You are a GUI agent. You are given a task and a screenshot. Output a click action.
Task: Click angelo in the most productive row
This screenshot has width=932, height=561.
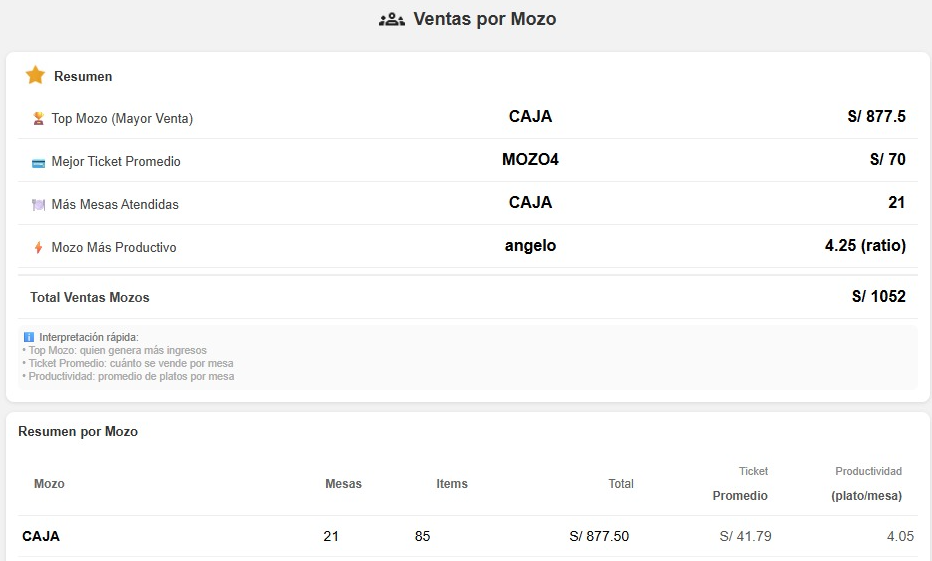click(x=530, y=245)
